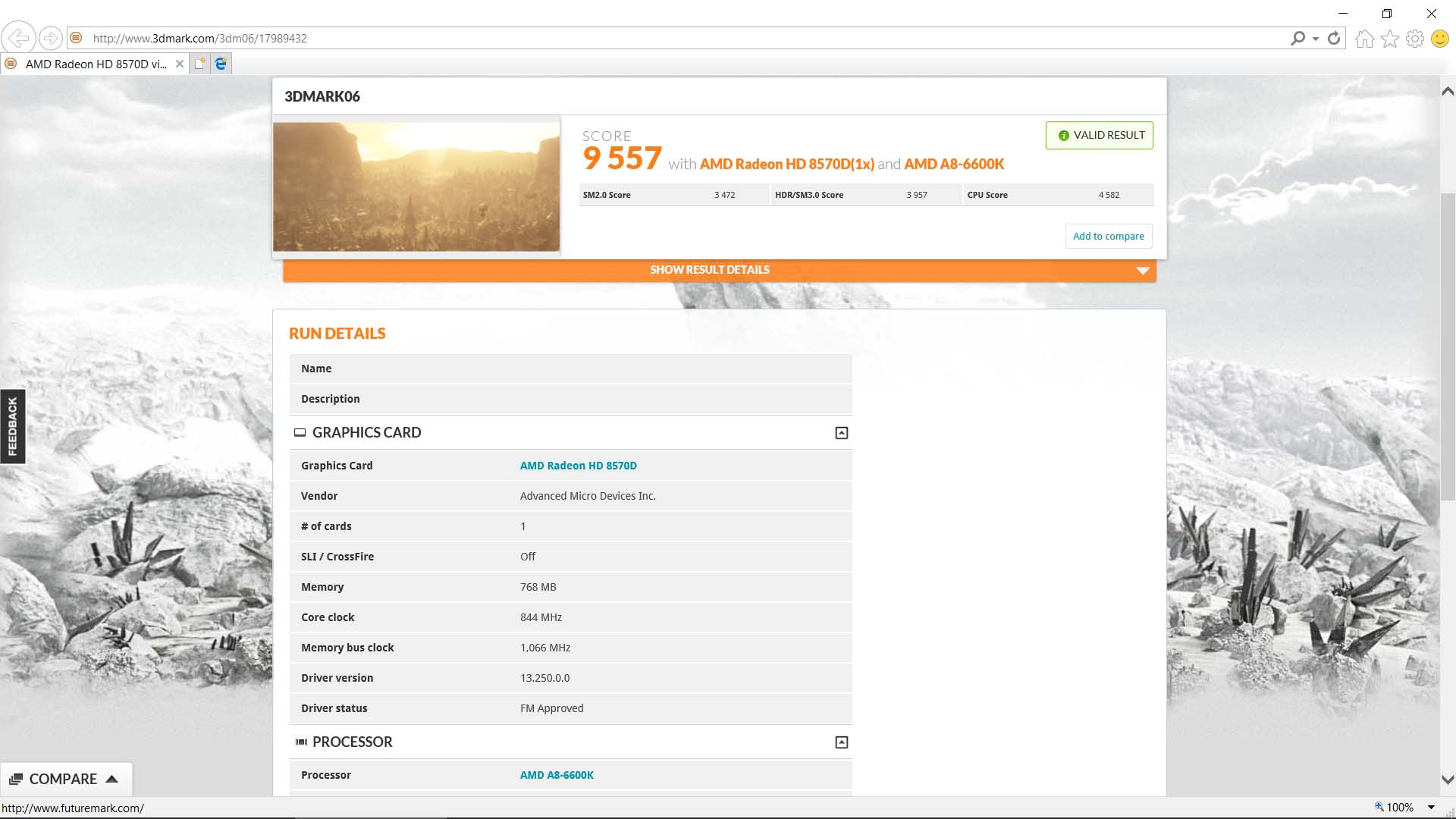Close the AMD Radeon HD 8570D tab
1456x819 pixels.
tap(180, 64)
